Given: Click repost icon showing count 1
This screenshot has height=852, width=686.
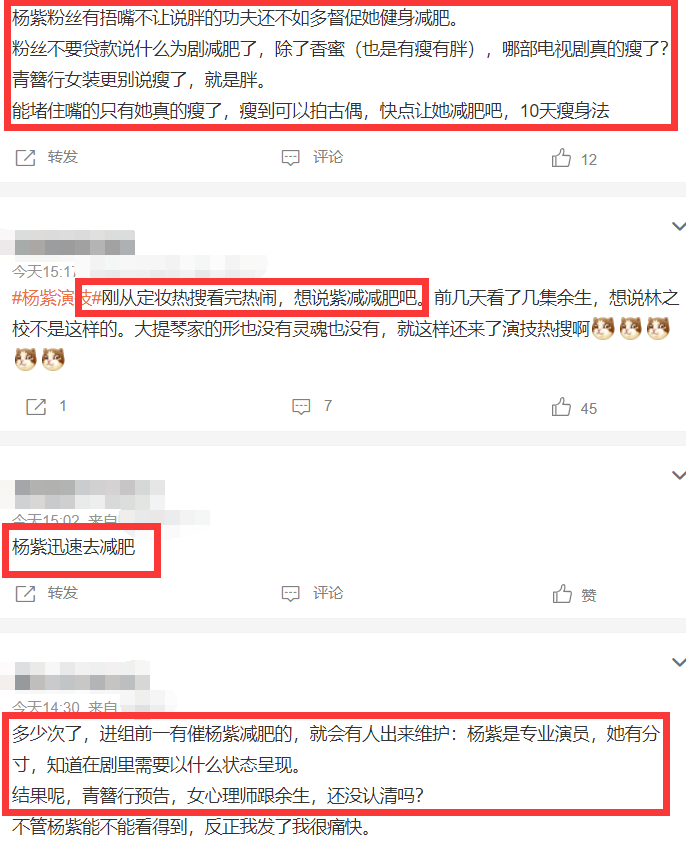Looking at the screenshot, I should (x=36, y=406).
